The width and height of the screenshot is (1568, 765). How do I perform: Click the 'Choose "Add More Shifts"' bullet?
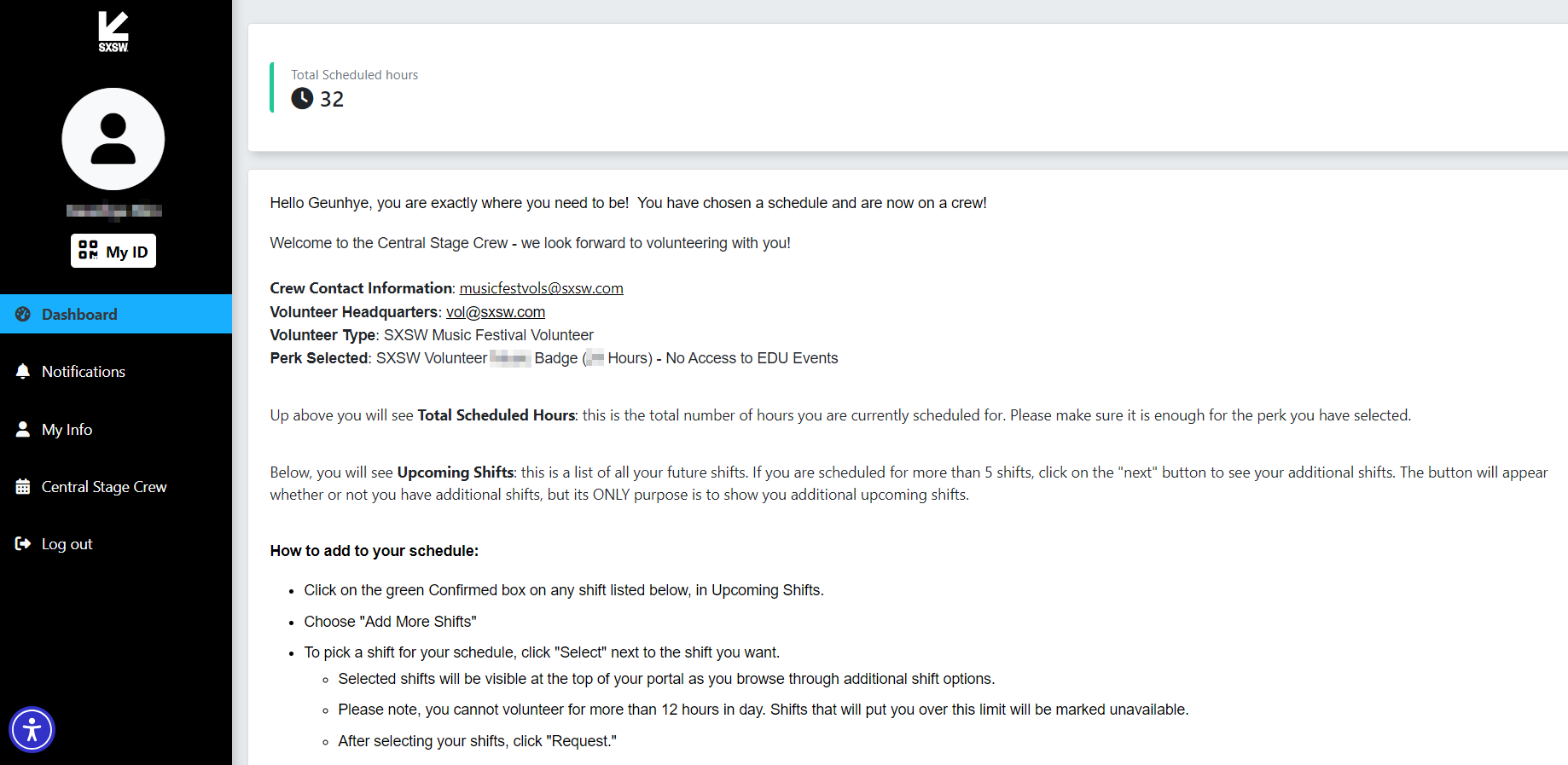pyautogui.click(x=391, y=622)
